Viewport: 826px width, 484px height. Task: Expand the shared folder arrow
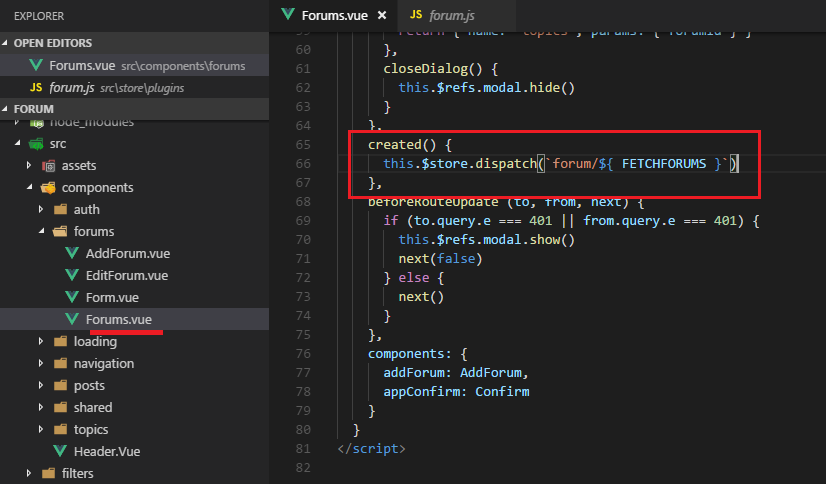pos(41,407)
